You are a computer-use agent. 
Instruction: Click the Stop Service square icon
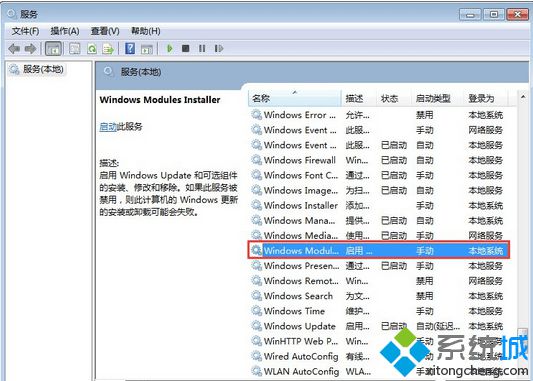(x=185, y=48)
